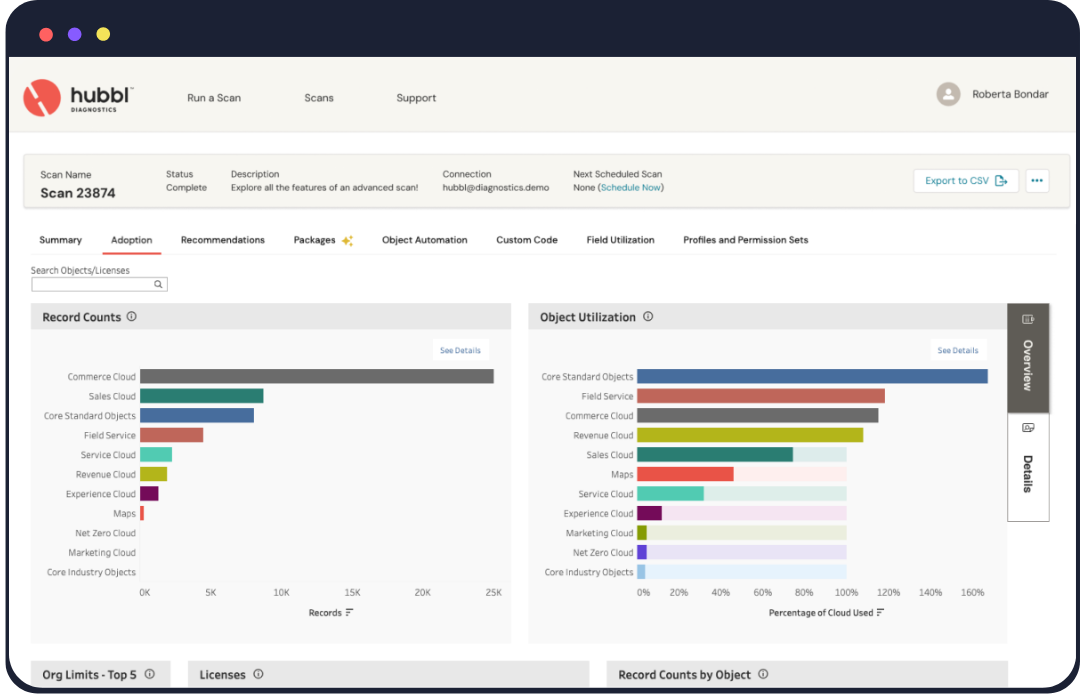The width and height of the screenshot is (1080, 700).
Task: Select the Overview side tab
Action: (1028, 358)
